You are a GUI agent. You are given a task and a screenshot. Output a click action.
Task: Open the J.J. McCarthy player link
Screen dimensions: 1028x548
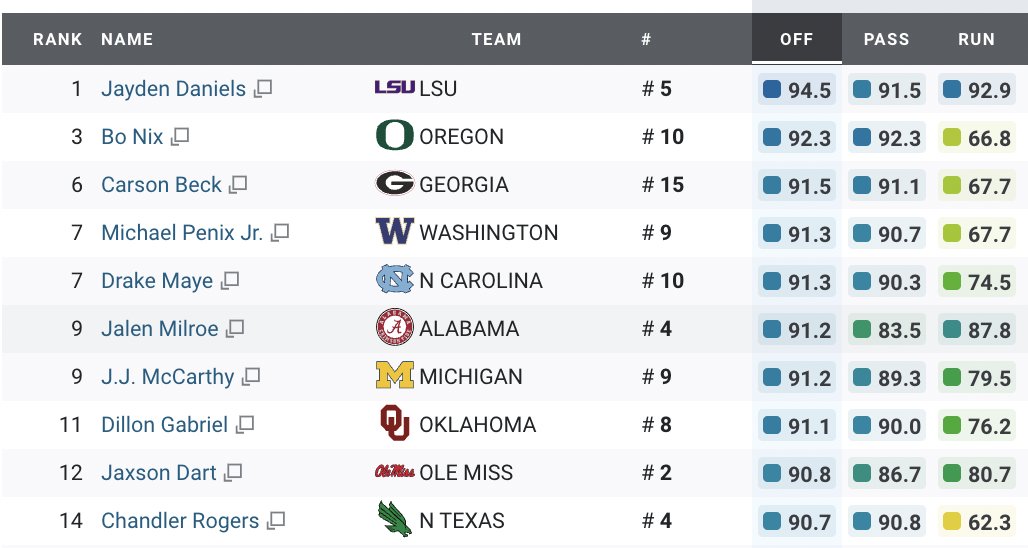click(167, 376)
